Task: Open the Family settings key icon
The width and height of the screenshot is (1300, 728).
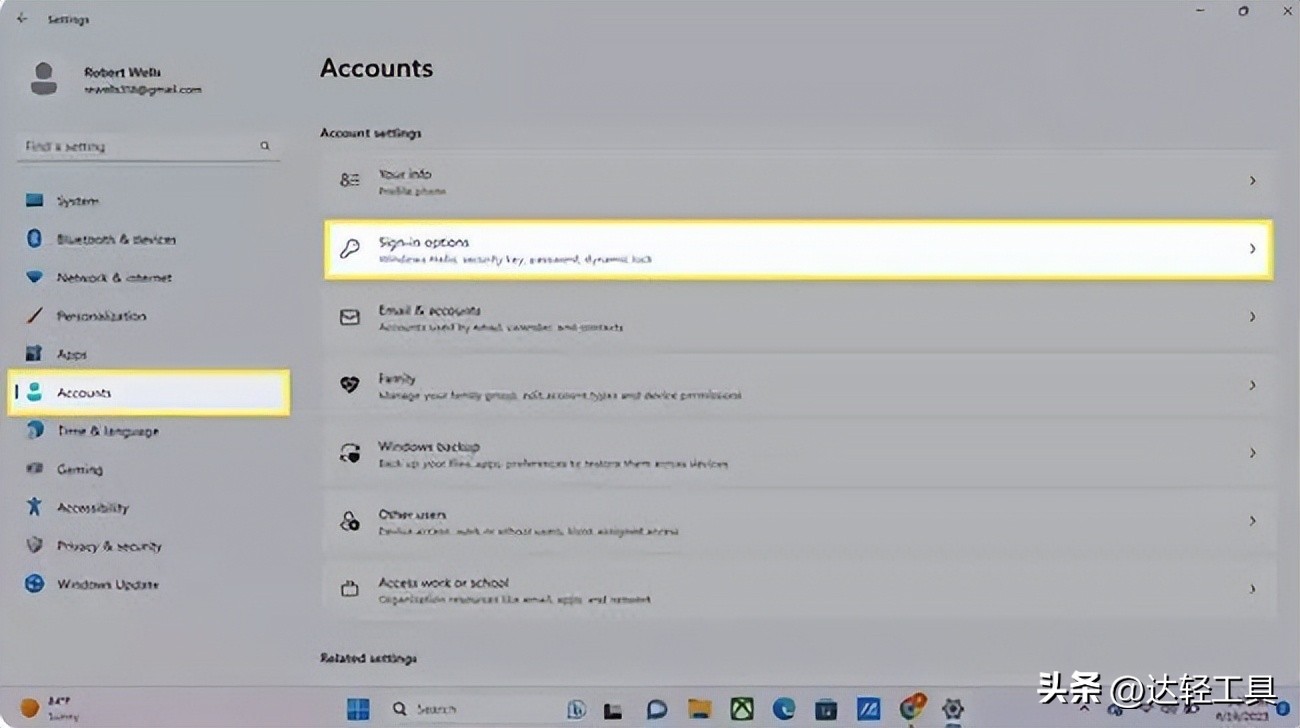Action: (349, 385)
